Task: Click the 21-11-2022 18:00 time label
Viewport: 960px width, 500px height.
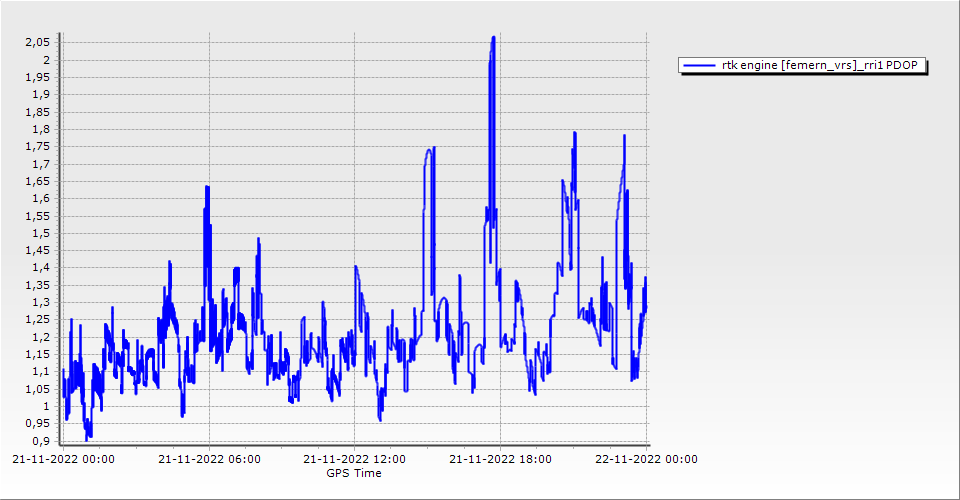Action: 501,460
